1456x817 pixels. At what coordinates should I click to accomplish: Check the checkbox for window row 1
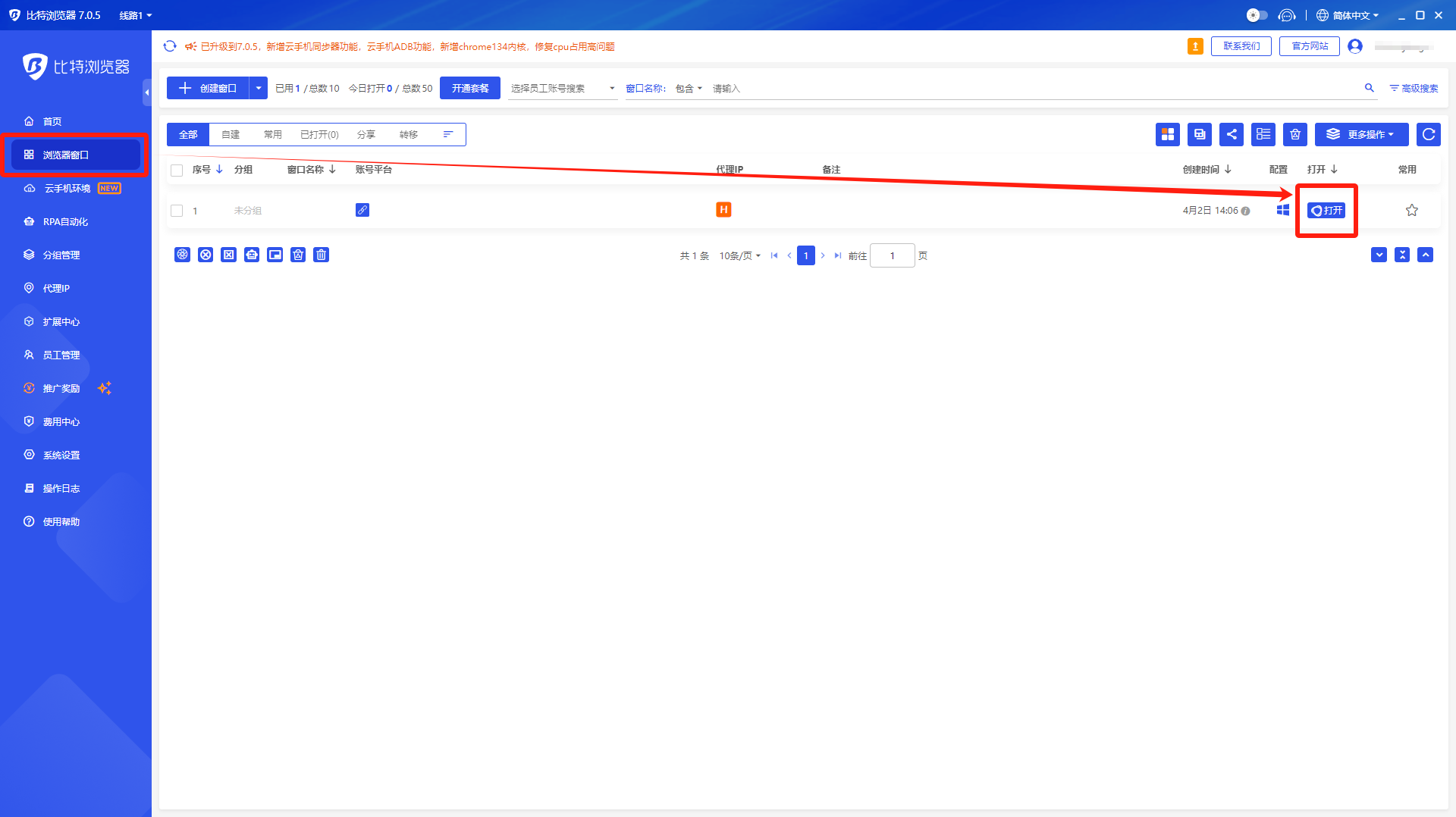click(177, 211)
